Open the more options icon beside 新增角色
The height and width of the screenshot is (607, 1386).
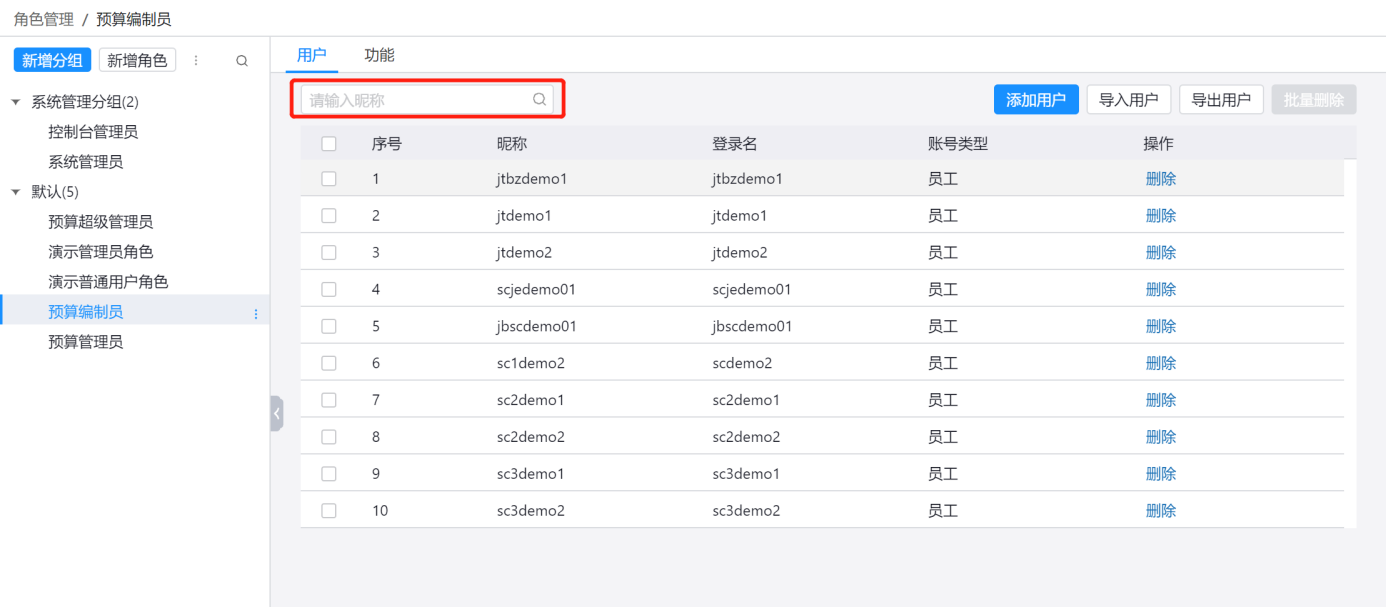pyautogui.click(x=196, y=61)
